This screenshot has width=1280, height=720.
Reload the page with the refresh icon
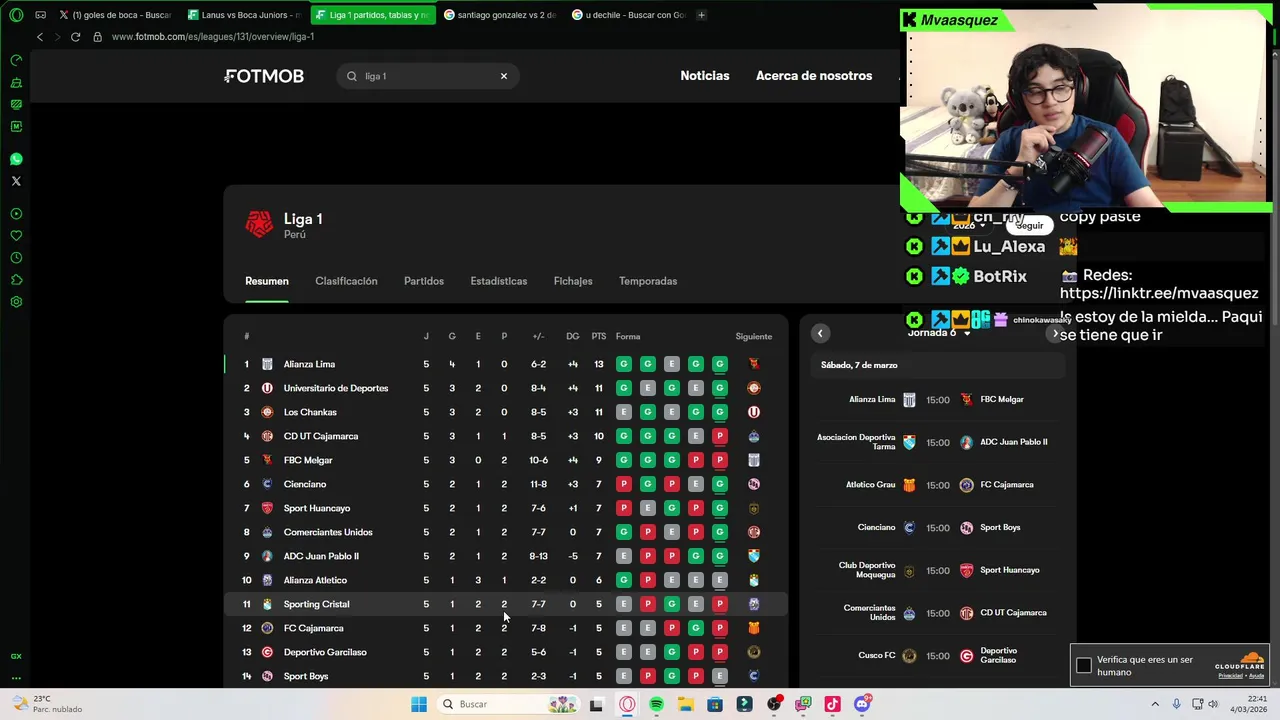click(x=75, y=37)
